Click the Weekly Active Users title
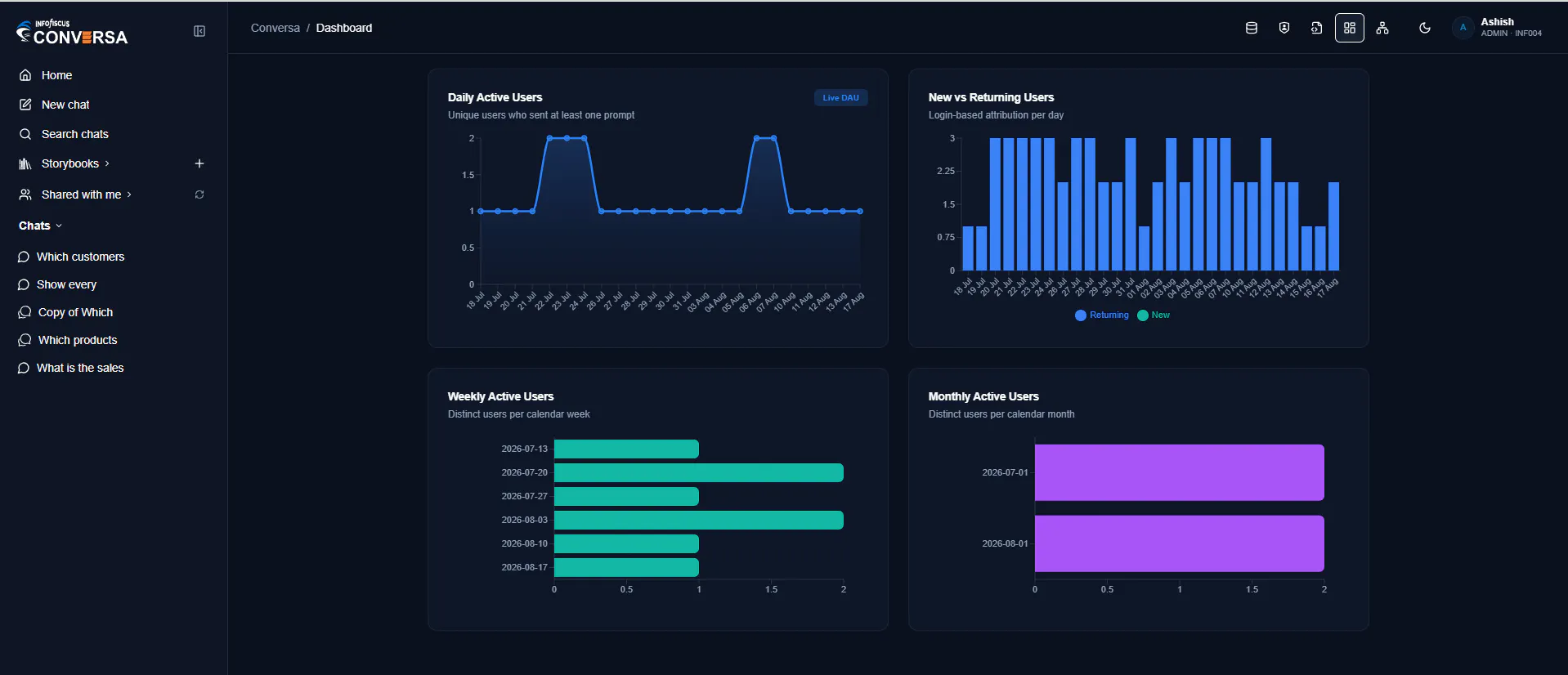Viewport: 1568px width, 675px height. (x=501, y=396)
